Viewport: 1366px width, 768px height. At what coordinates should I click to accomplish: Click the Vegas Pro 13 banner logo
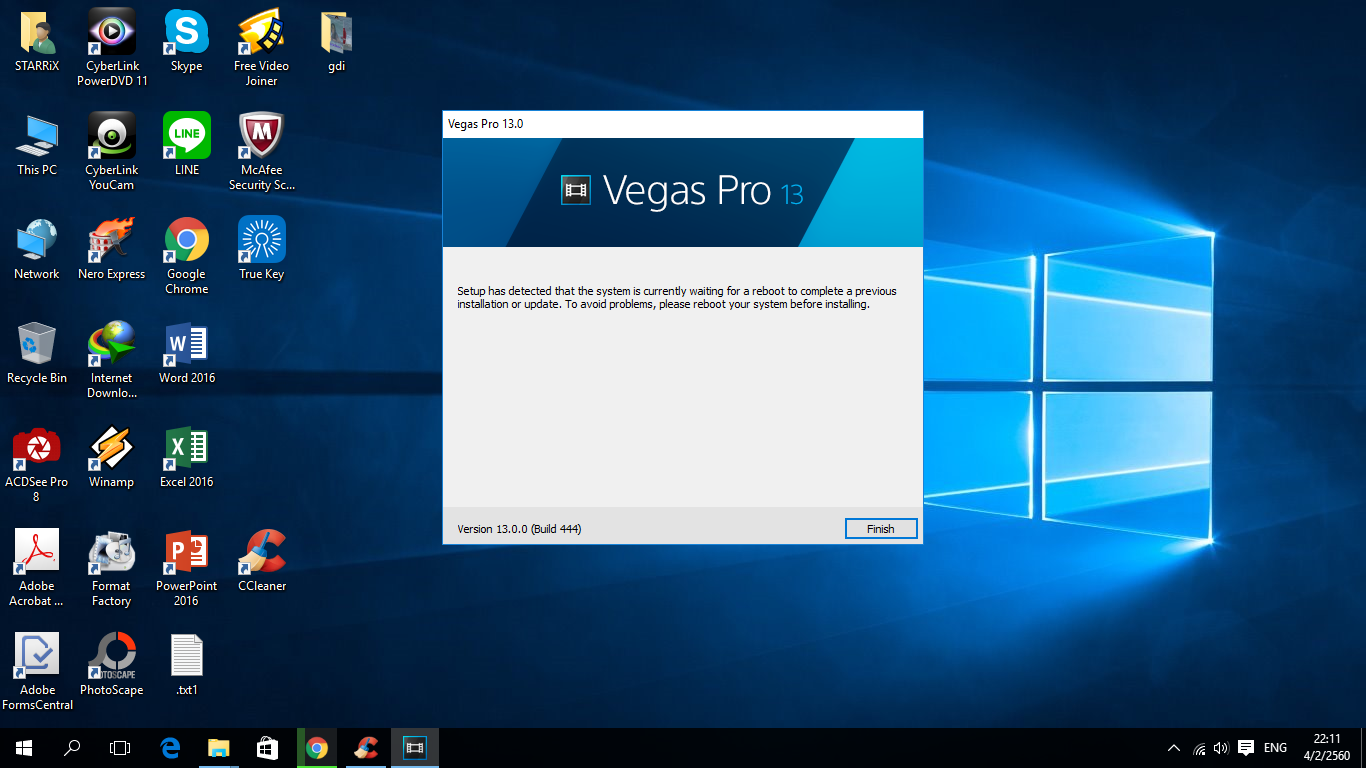coord(682,190)
